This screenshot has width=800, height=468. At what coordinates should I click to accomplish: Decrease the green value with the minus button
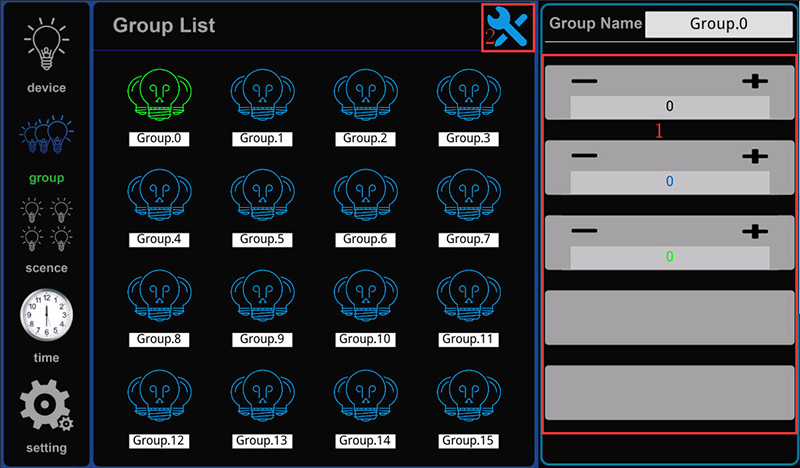click(584, 231)
